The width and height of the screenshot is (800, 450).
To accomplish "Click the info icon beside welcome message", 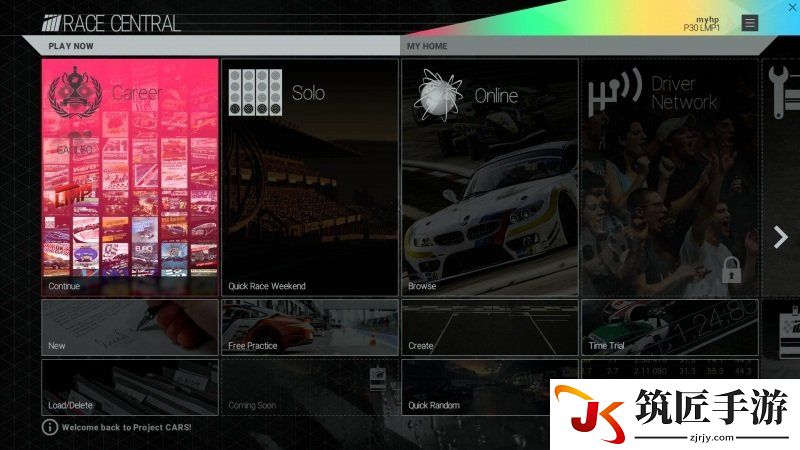I will coord(49,427).
